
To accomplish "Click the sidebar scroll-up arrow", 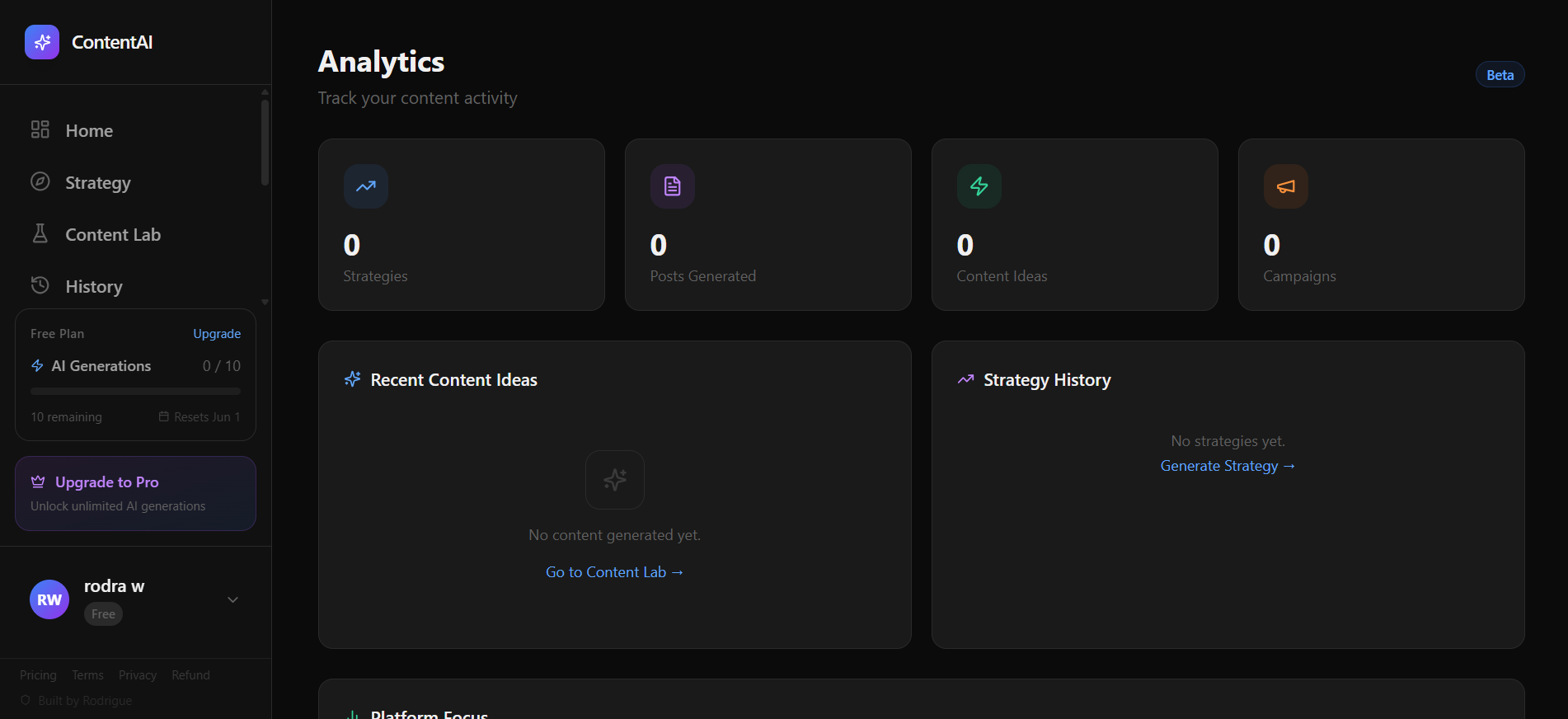I will 265,92.
